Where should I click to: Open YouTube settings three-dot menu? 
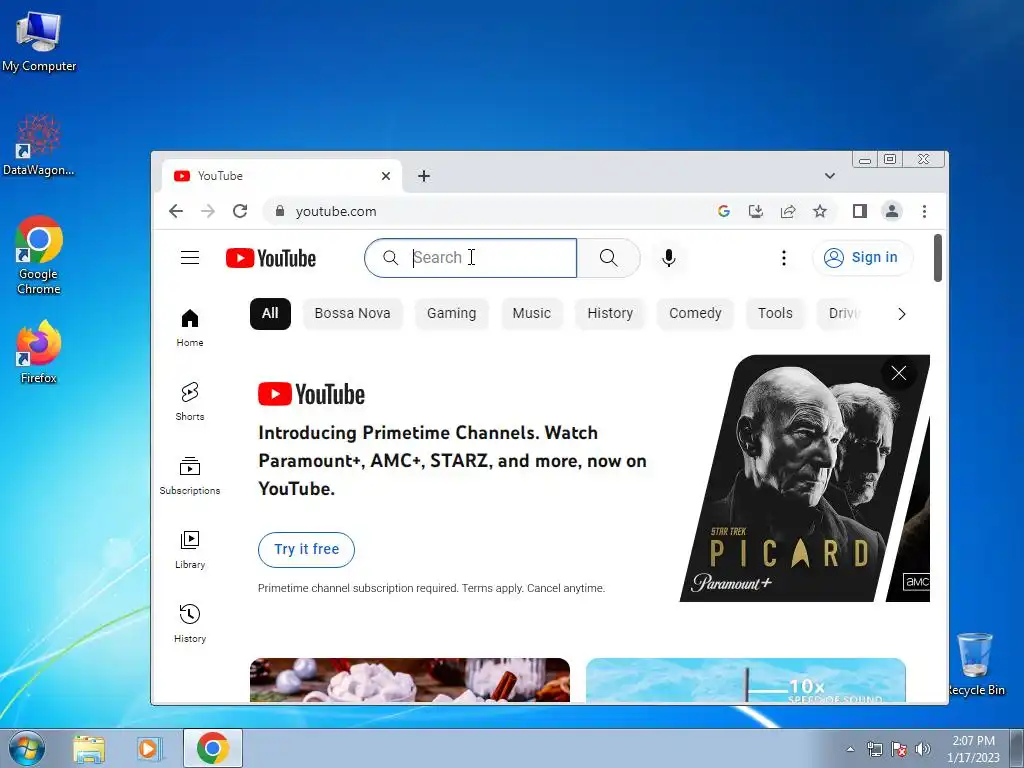click(x=784, y=258)
